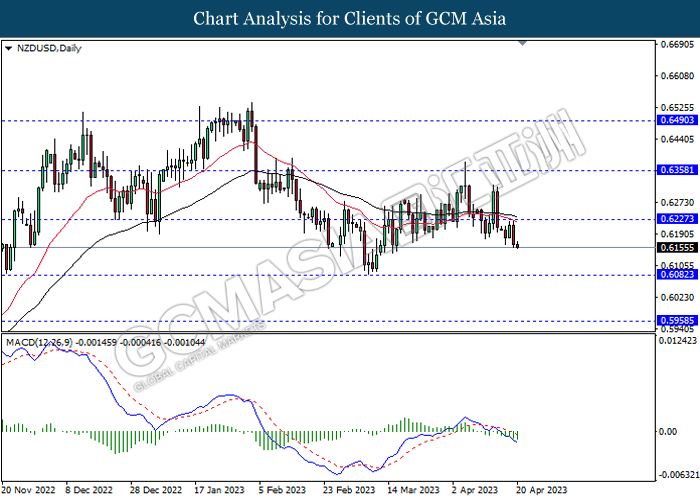Click the current price 0.61555 label

pos(677,248)
